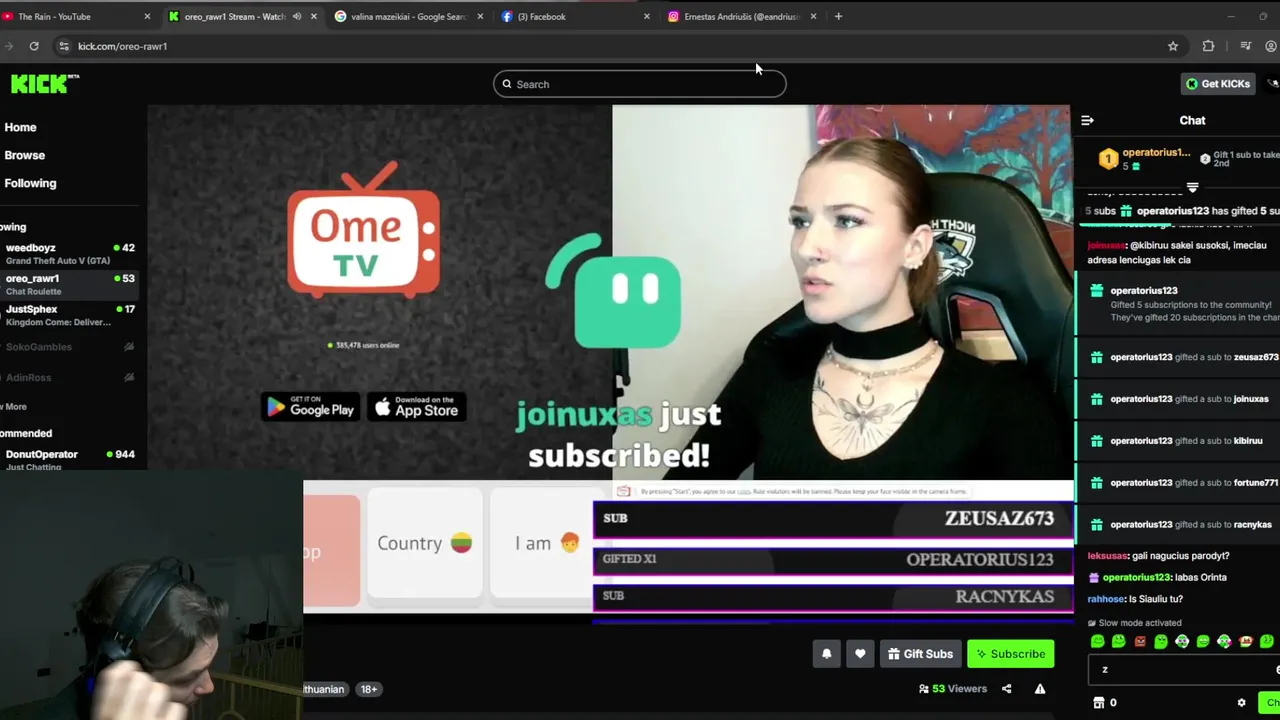This screenshot has height=720, width=1280.
Task: Open the browser extensions puzzle icon
Action: click(x=1208, y=46)
